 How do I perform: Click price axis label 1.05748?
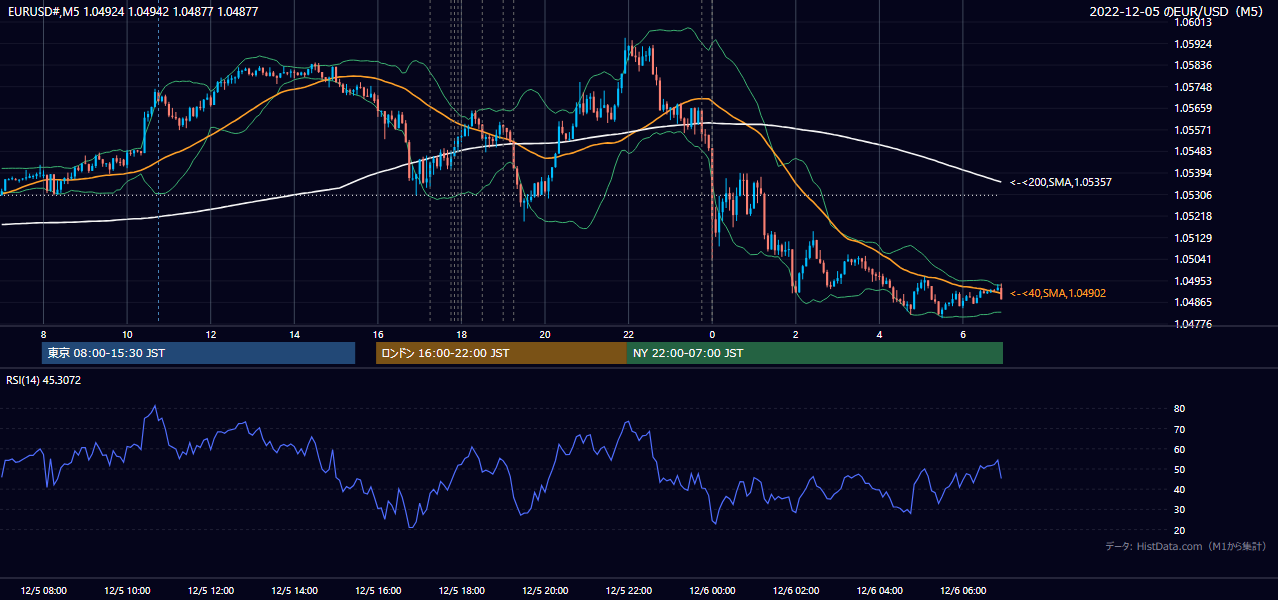click(x=1191, y=87)
